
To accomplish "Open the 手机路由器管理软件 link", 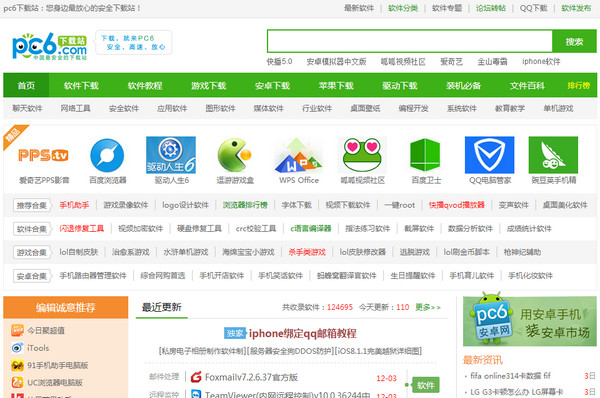I will (93, 276).
